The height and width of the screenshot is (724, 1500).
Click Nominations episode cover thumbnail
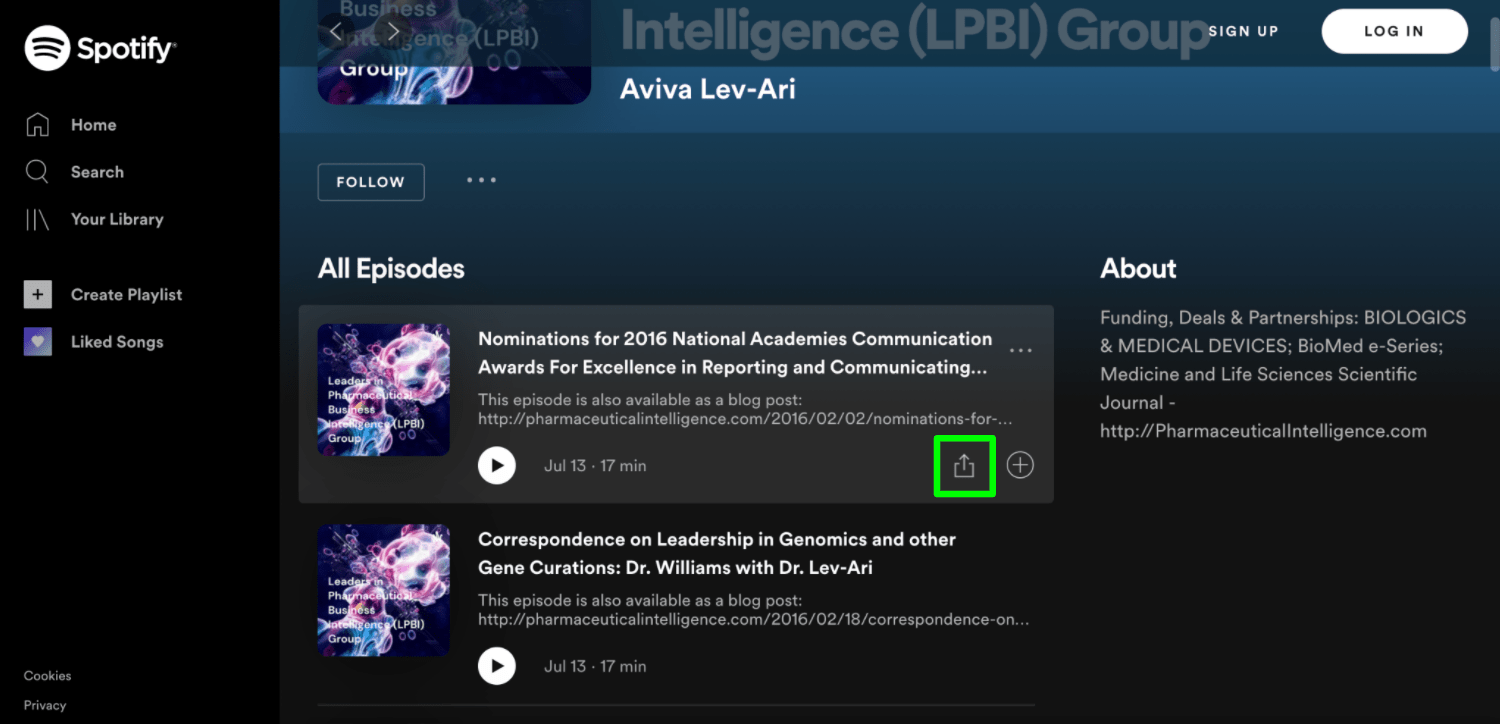[x=384, y=390]
